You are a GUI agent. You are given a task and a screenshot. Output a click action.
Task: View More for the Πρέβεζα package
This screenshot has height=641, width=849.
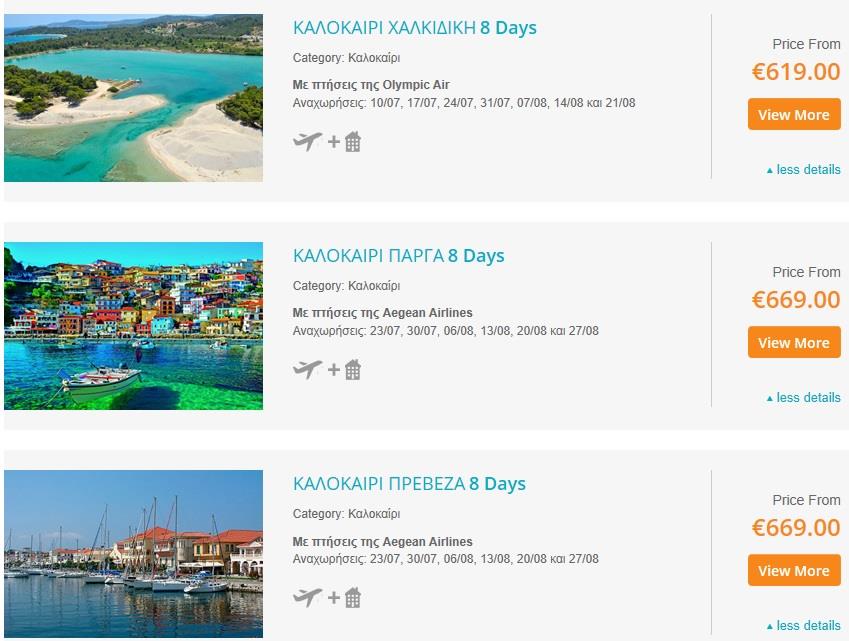pyautogui.click(x=794, y=570)
